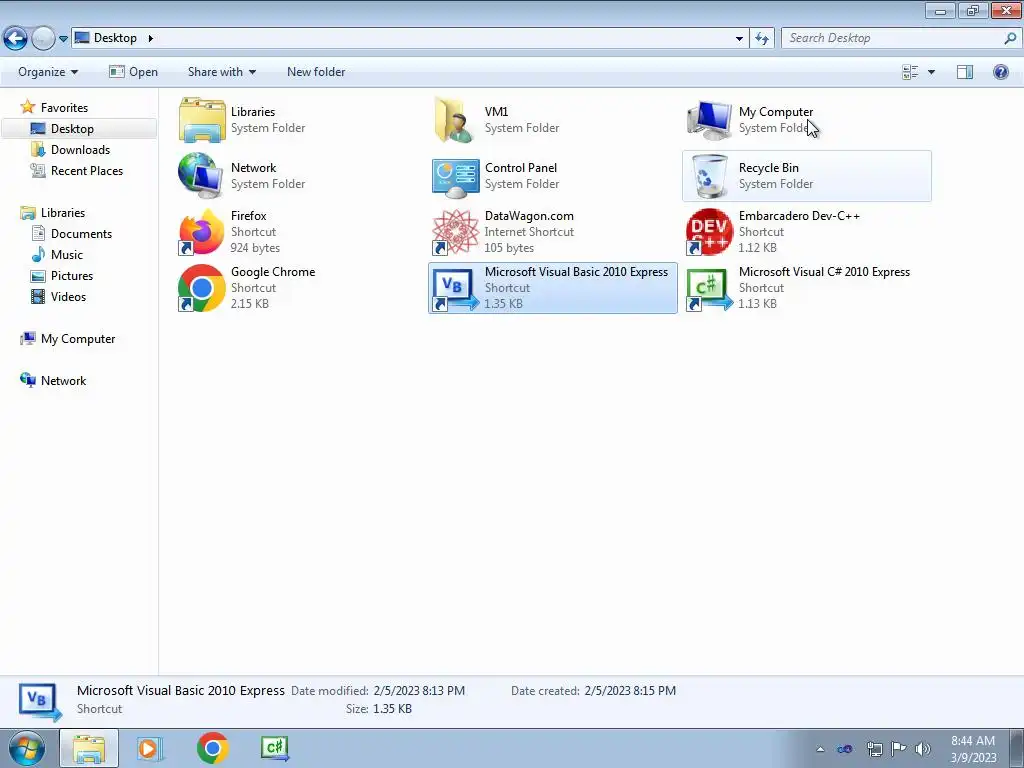The height and width of the screenshot is (768, 1024).
Task: Open Explorer help with question mark icon
Action: [1000, 72]
